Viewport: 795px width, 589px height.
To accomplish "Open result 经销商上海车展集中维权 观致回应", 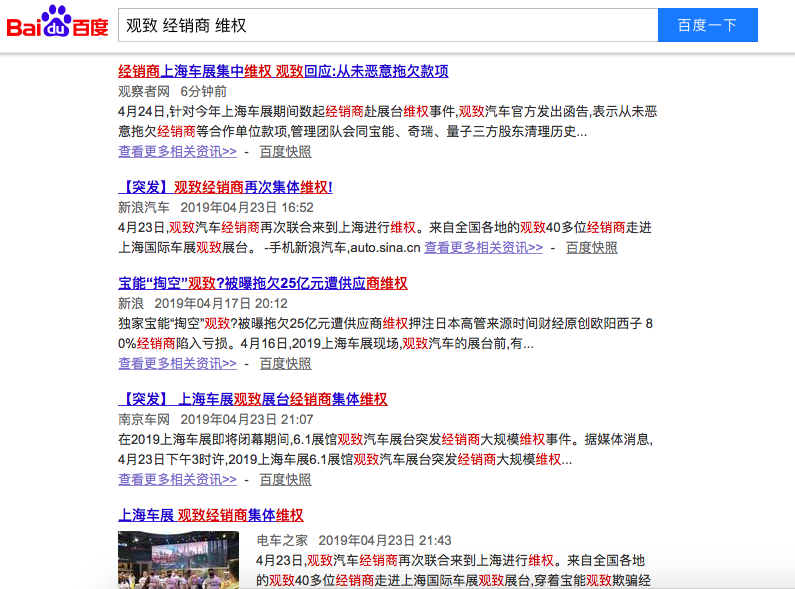I will pos(283,71).
